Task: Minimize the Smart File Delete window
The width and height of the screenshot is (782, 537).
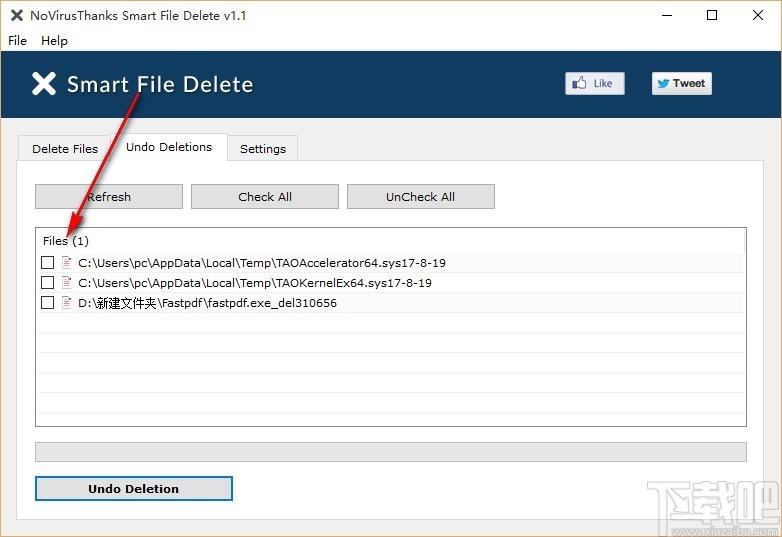Action: point(667,15)
